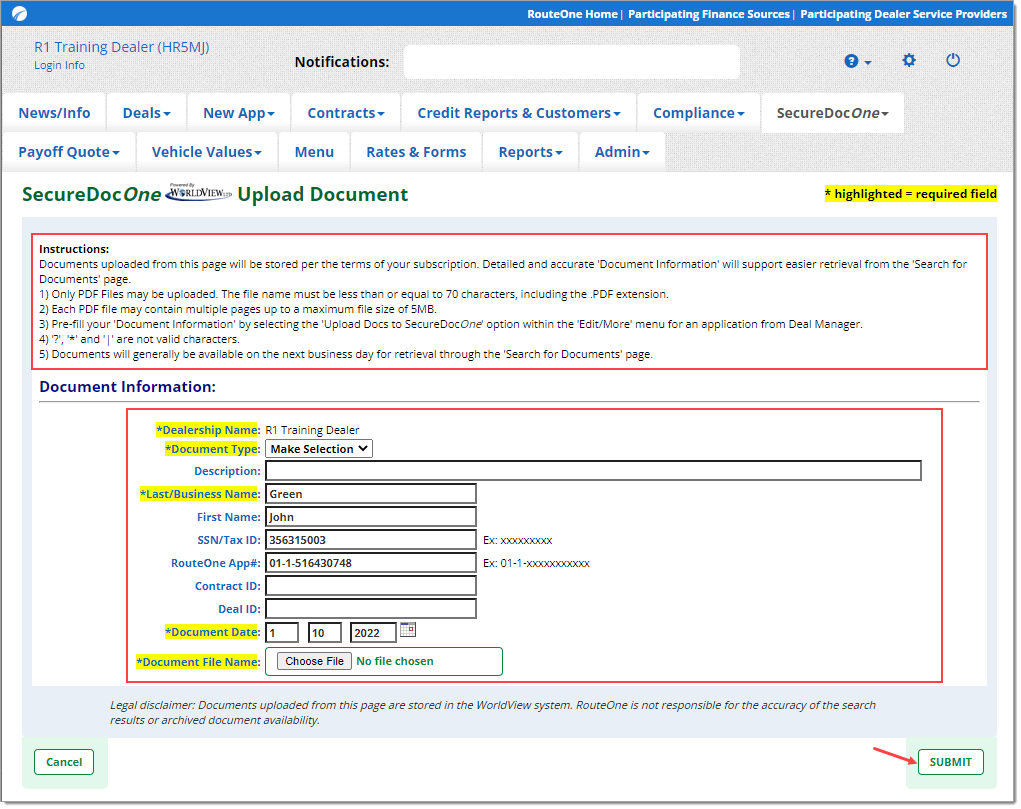The image size is (1021, 809).
Task: Open the Rates & Forms tab
Action: point(416,152)
